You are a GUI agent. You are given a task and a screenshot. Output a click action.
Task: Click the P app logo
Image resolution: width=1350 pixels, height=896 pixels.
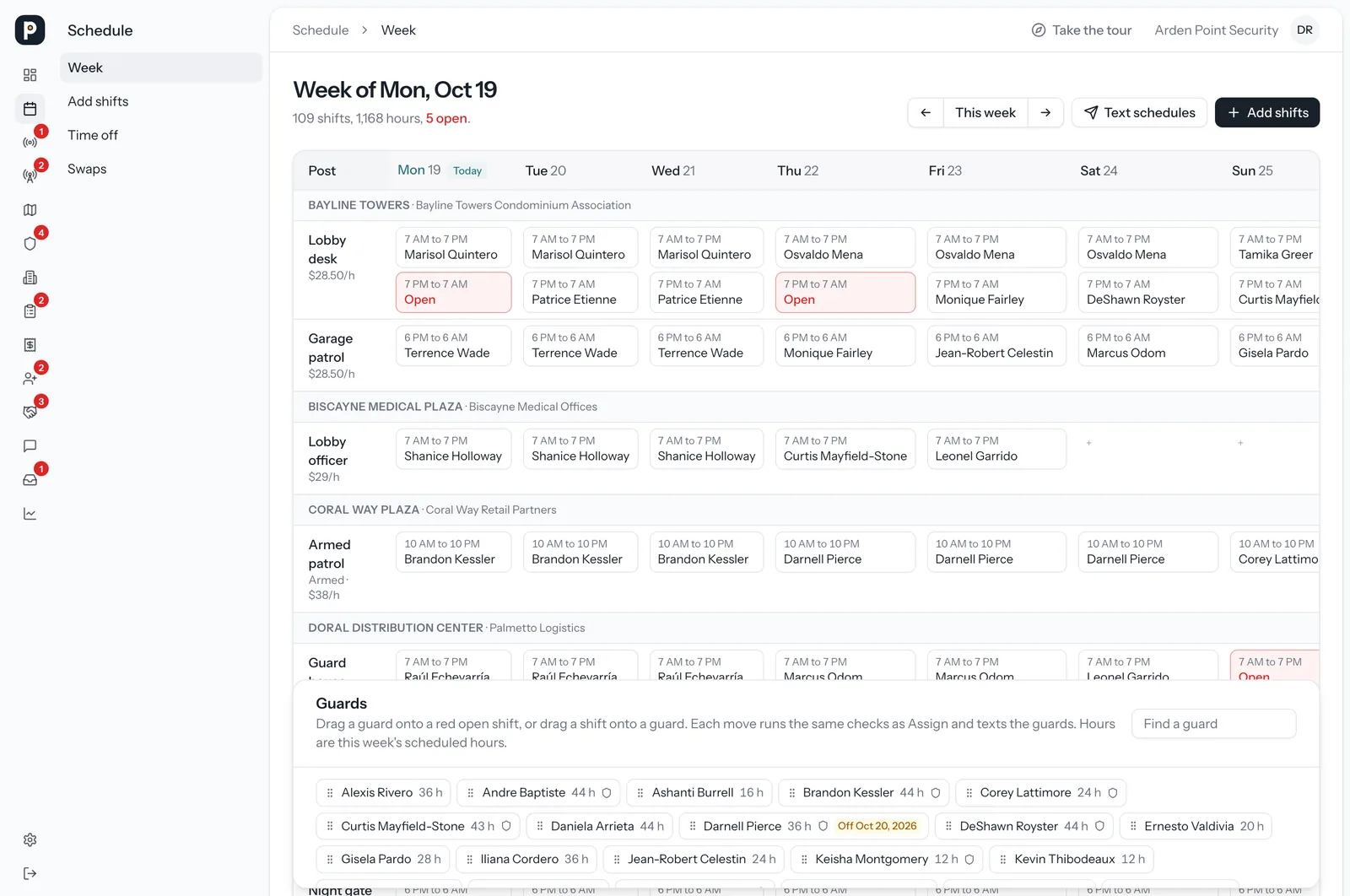(30, 30)
